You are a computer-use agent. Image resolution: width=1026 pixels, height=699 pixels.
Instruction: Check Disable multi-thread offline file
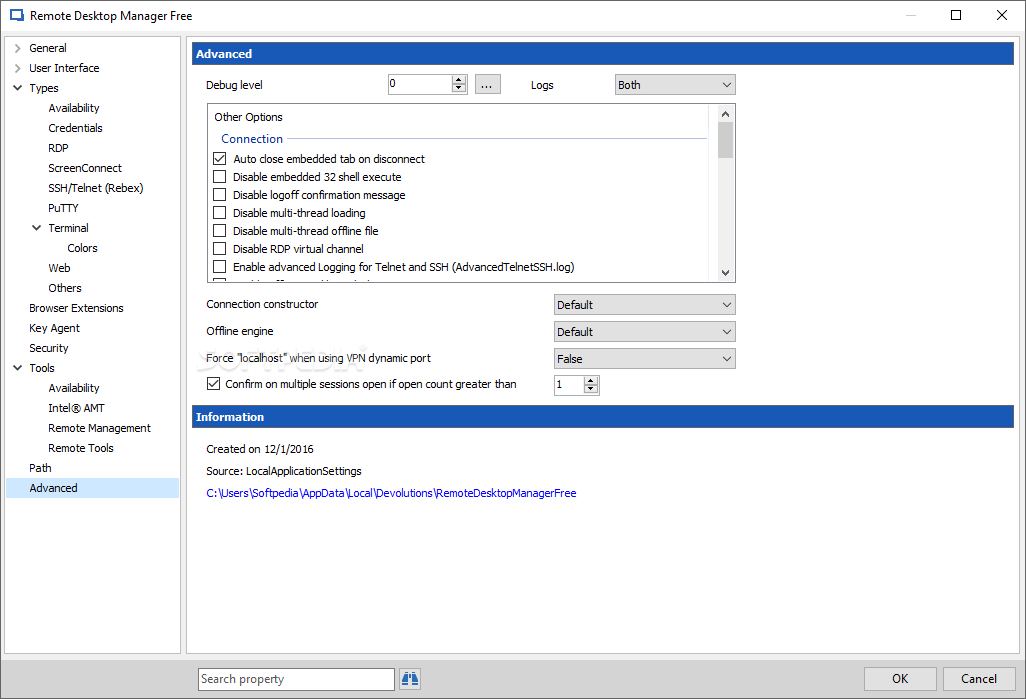pyautogui.click(x=220, y=231)
